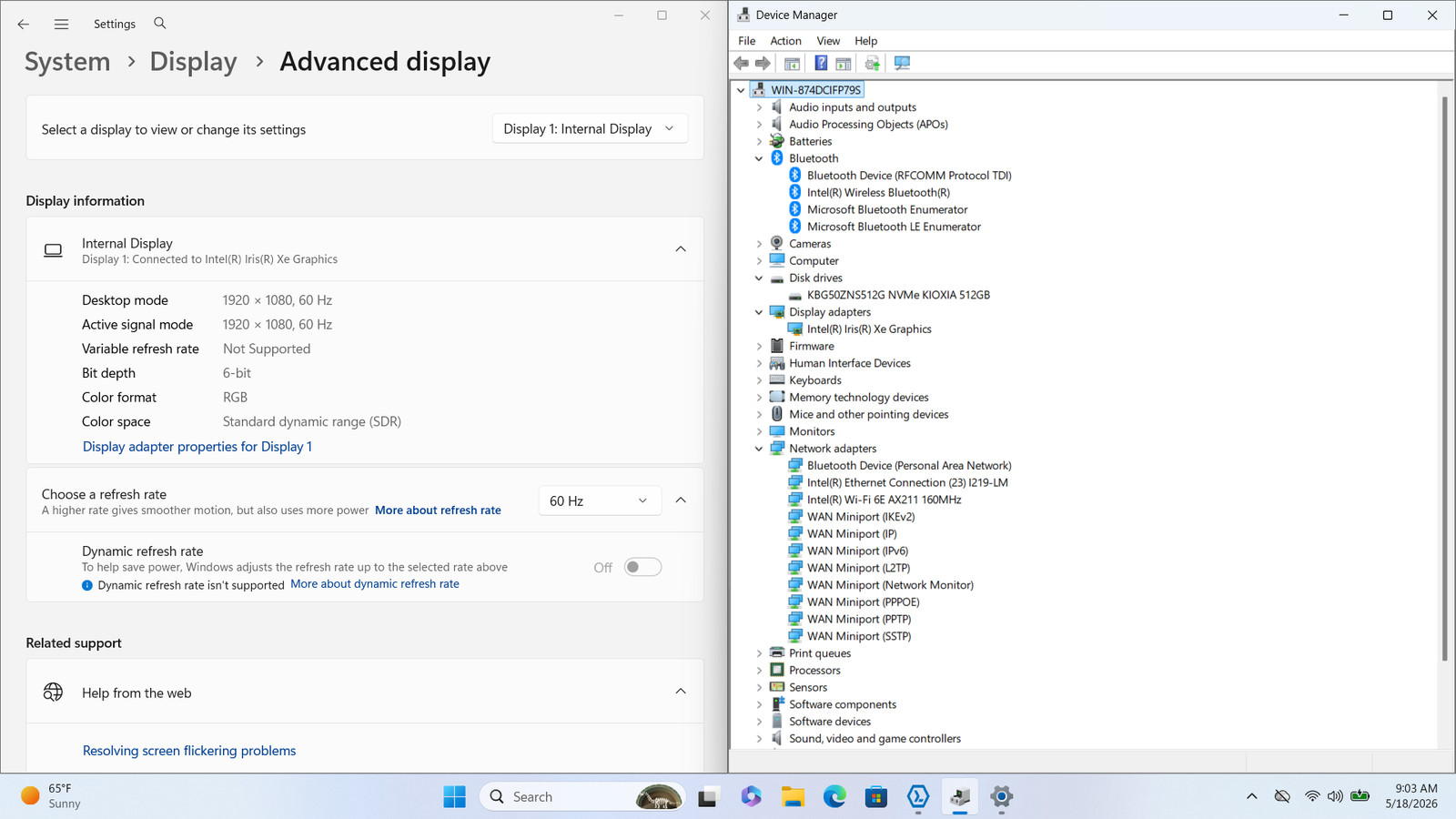Image resolution: width=1456 pixels, height=819 pixels.
Task: Select Intel(R) Wi-Fi 6E AX211 160MHz adapter
Action: pos(884,500)
